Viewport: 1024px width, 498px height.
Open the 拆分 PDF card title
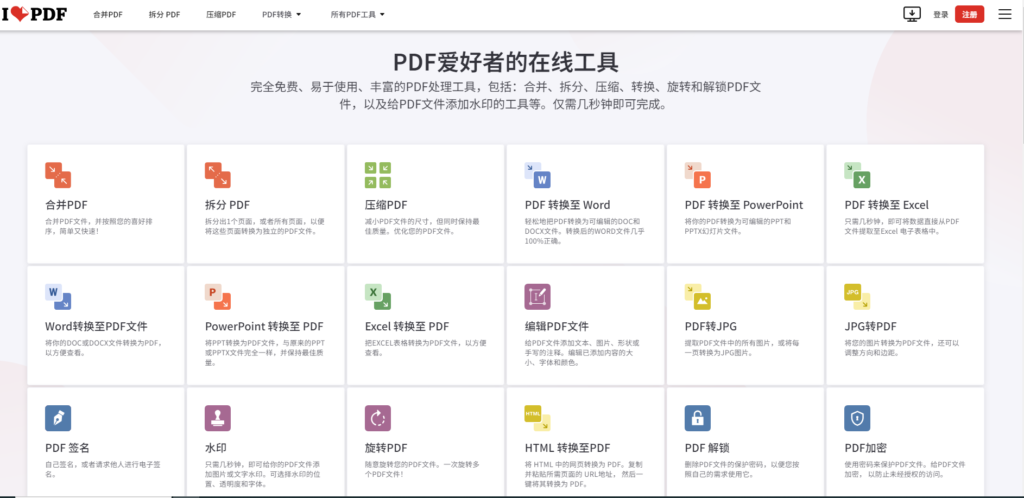[x=227, y=205]
